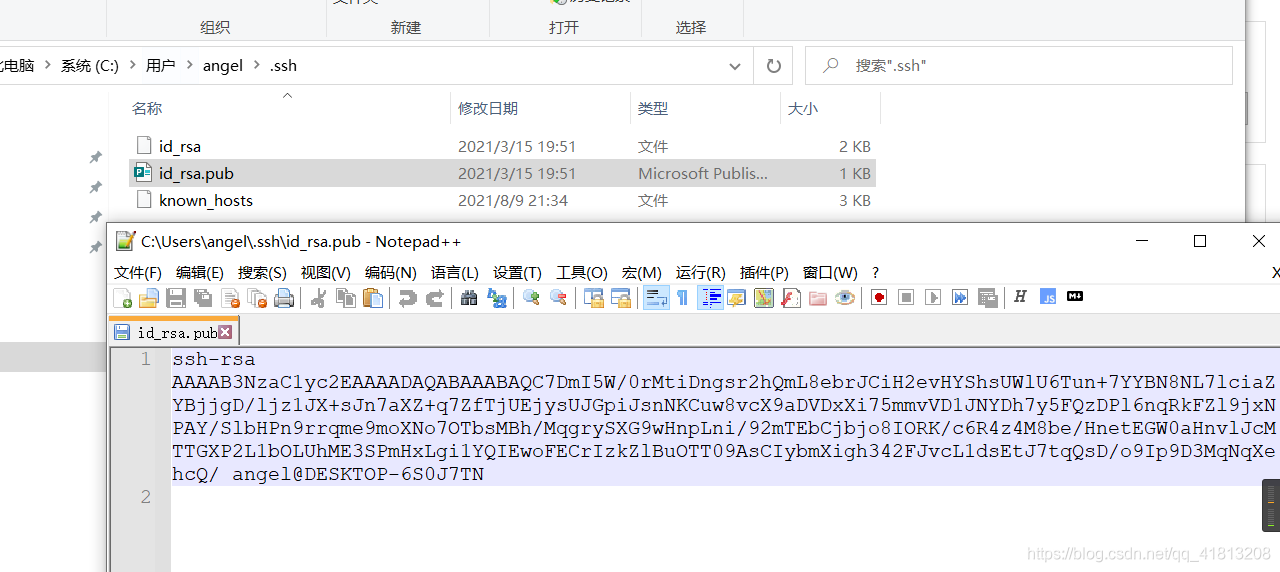Select the id_rsa.pub document tab
This screenshot has height=572, width=1280.
[174, 332]
